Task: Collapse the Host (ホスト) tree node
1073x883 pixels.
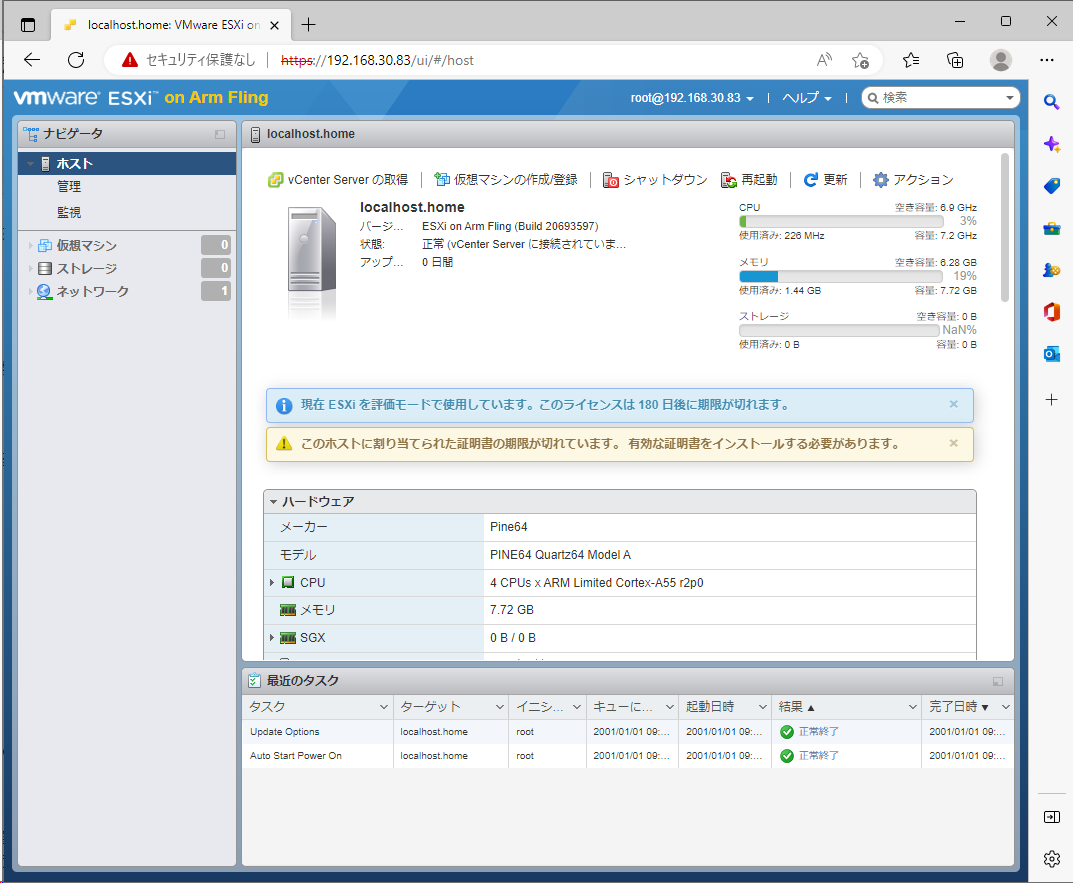Action: point(30,164)
